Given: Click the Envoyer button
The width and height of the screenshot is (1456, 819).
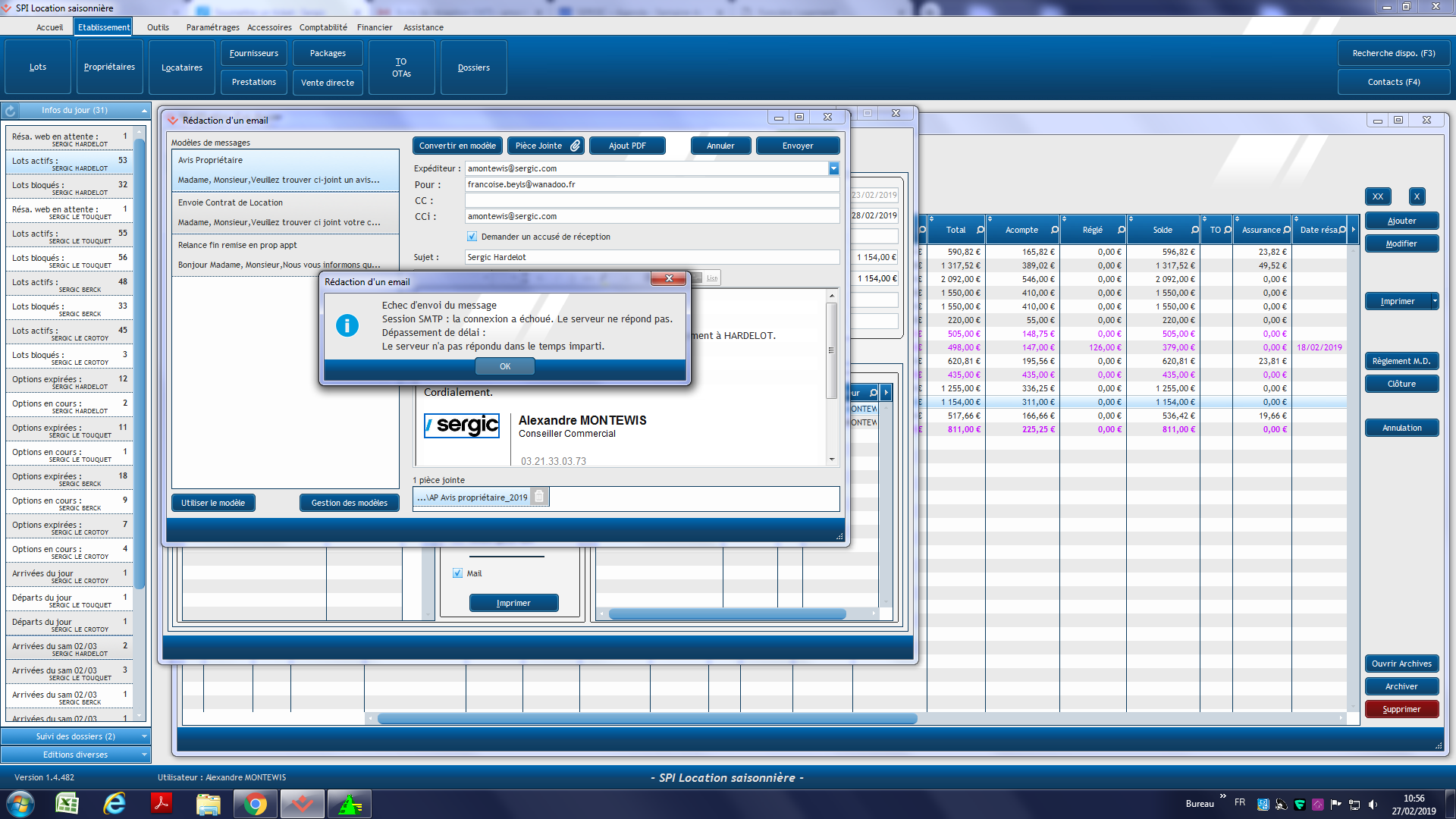Looking at the screenshot, I should click(797, 146).
